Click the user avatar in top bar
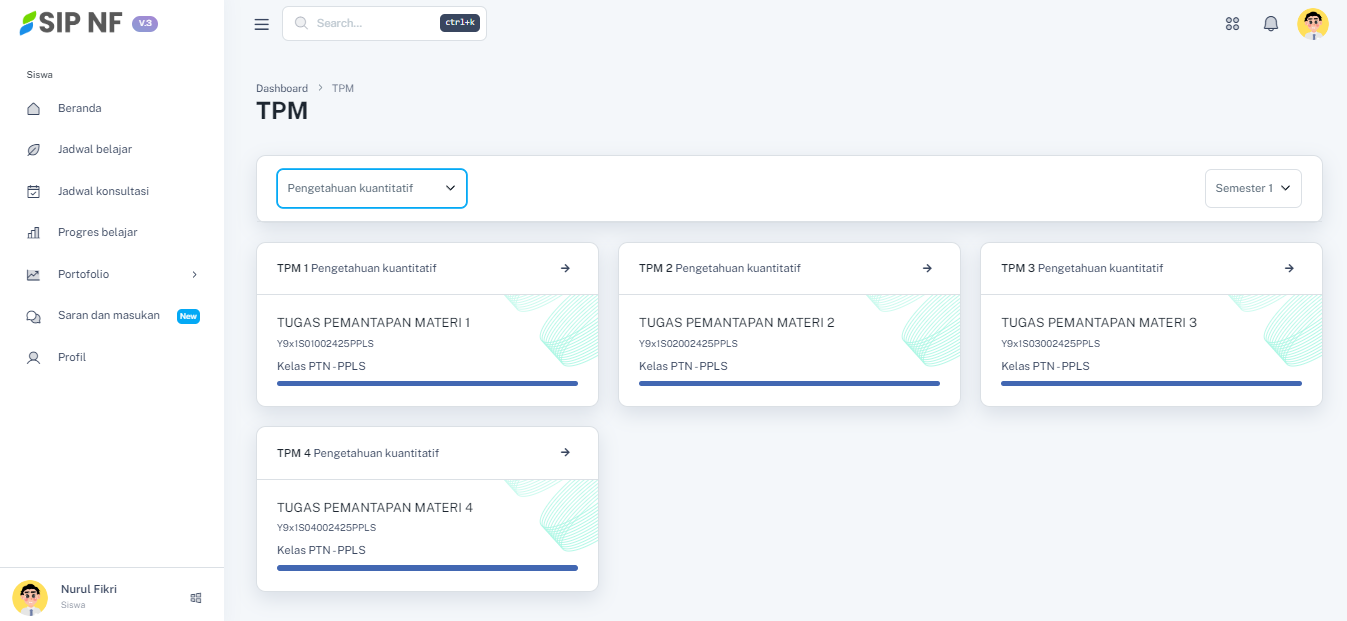 tap(1312, 24)
